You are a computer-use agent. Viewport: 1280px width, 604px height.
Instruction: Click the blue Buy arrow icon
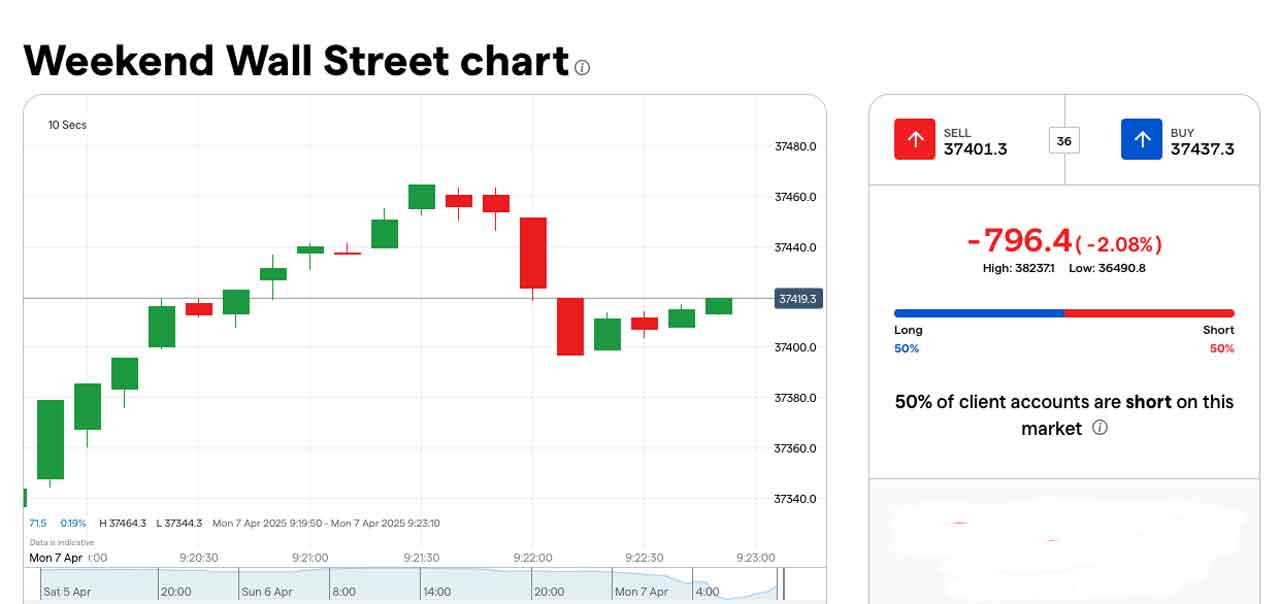coord(1141,140)
